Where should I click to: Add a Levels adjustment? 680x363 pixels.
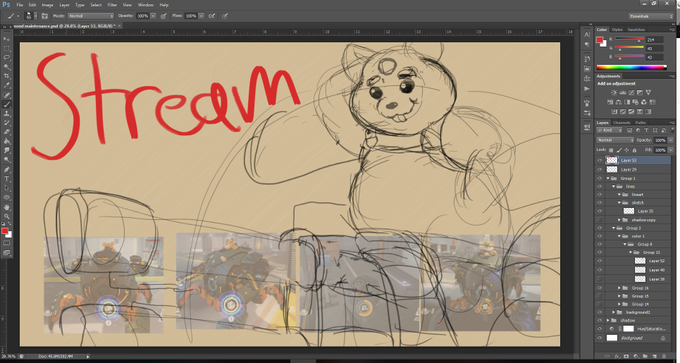(x=623, y=92)
